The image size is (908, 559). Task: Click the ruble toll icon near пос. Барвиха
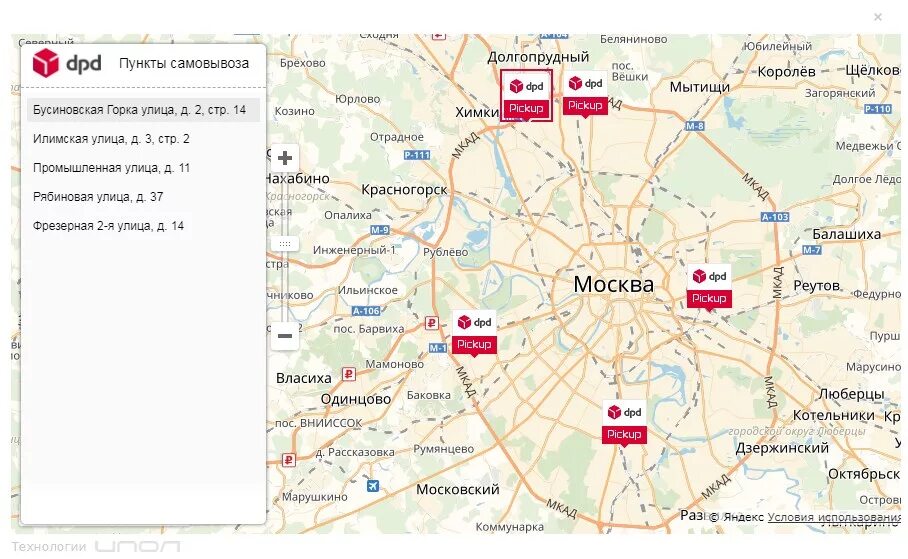tap(431, 323)
